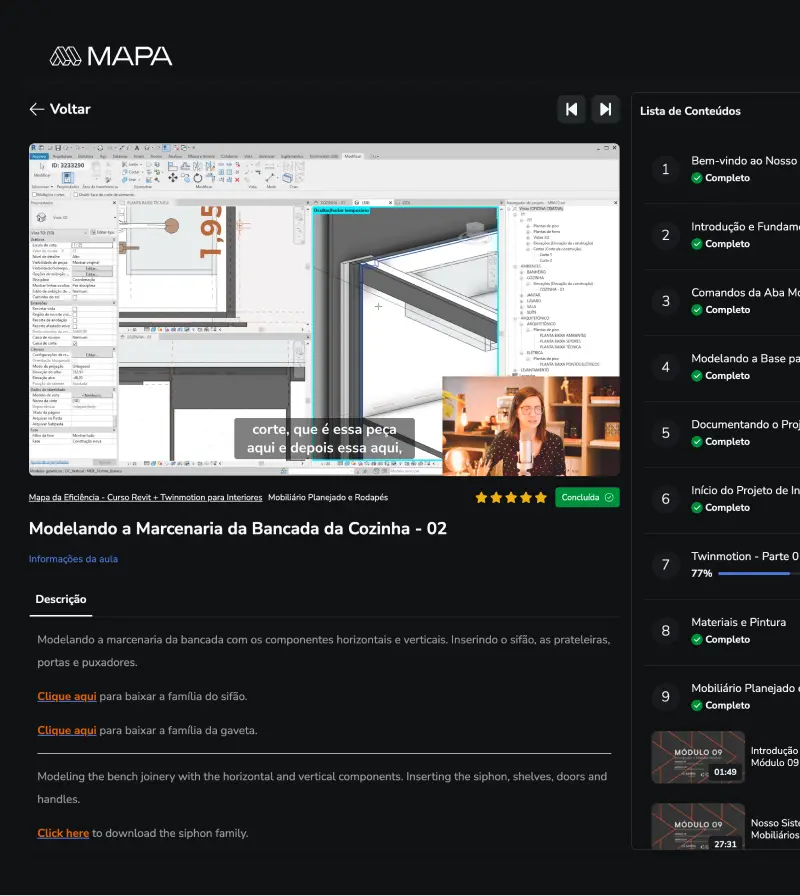The width and height of the screenshot is (800, 896).
Task: Click the MAPA logo
Action: (111, 56)
